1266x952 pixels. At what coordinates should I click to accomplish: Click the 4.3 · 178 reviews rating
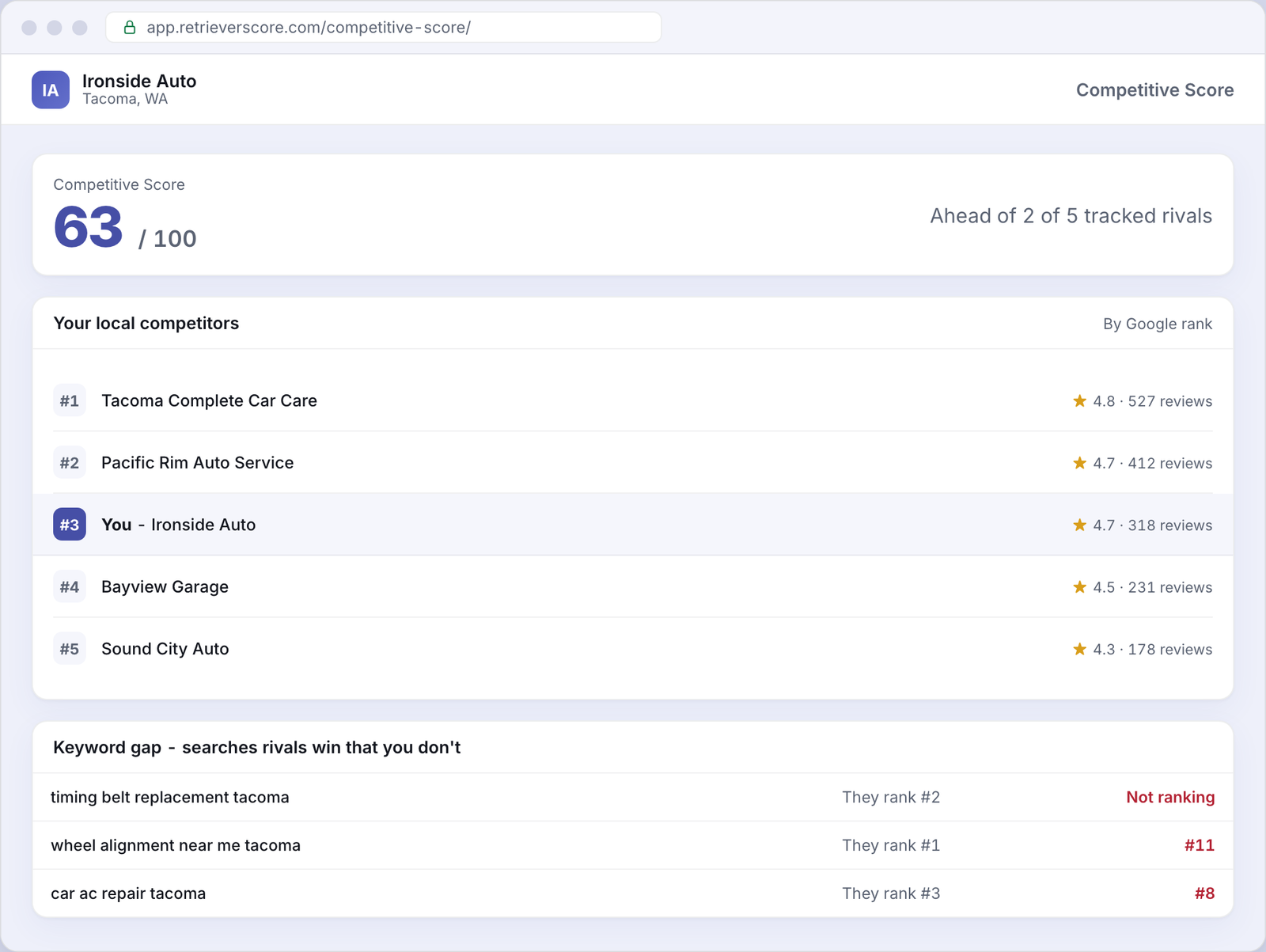[1152, 650]
